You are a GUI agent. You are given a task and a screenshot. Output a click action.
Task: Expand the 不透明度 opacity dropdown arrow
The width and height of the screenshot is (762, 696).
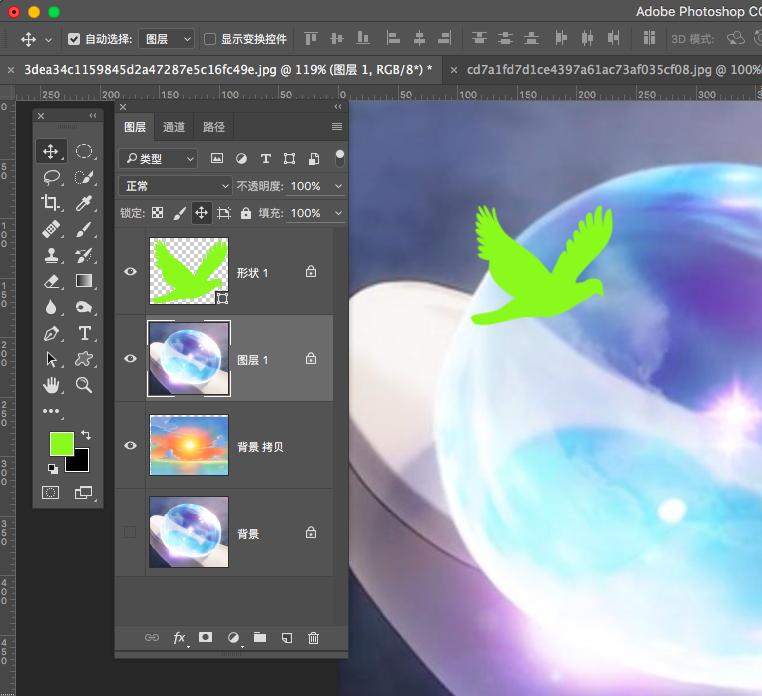point(337,186)
